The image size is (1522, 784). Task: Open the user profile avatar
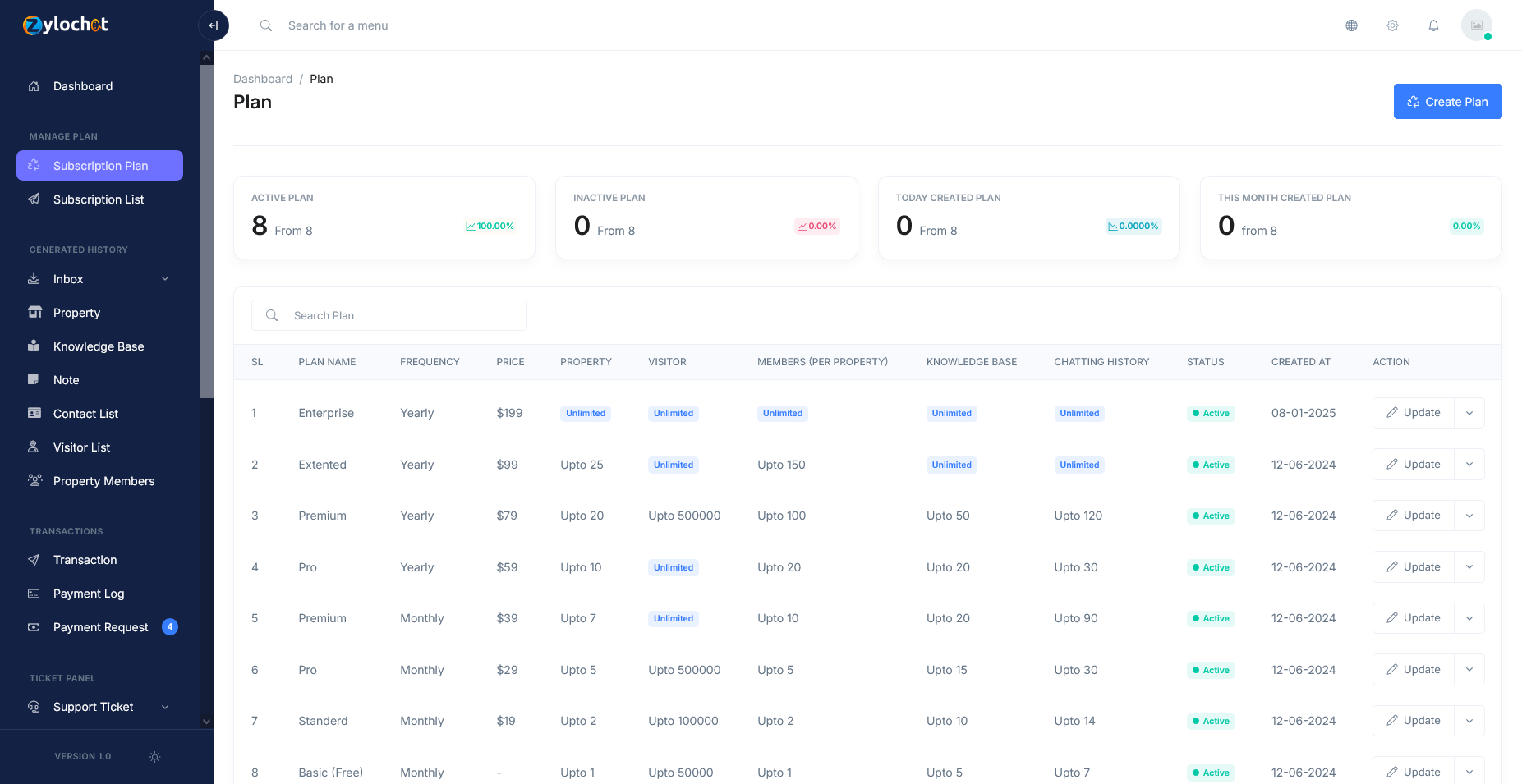point(1476,25)
